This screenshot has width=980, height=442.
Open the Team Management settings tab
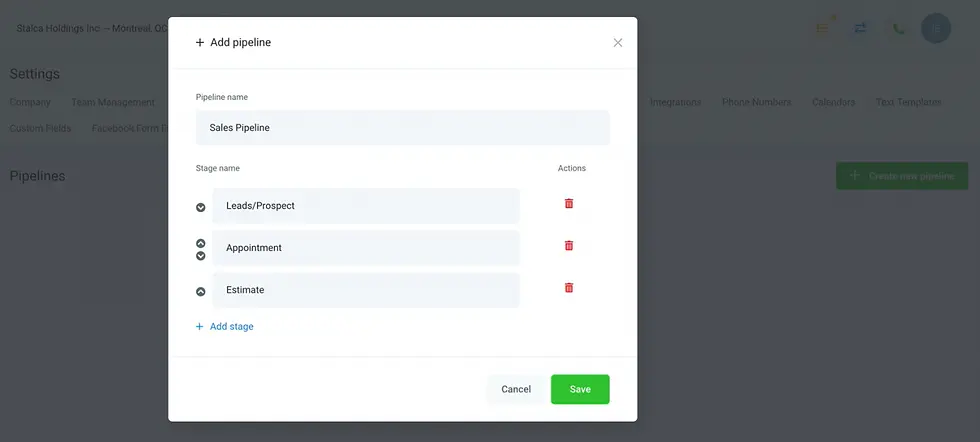[113, 102]
